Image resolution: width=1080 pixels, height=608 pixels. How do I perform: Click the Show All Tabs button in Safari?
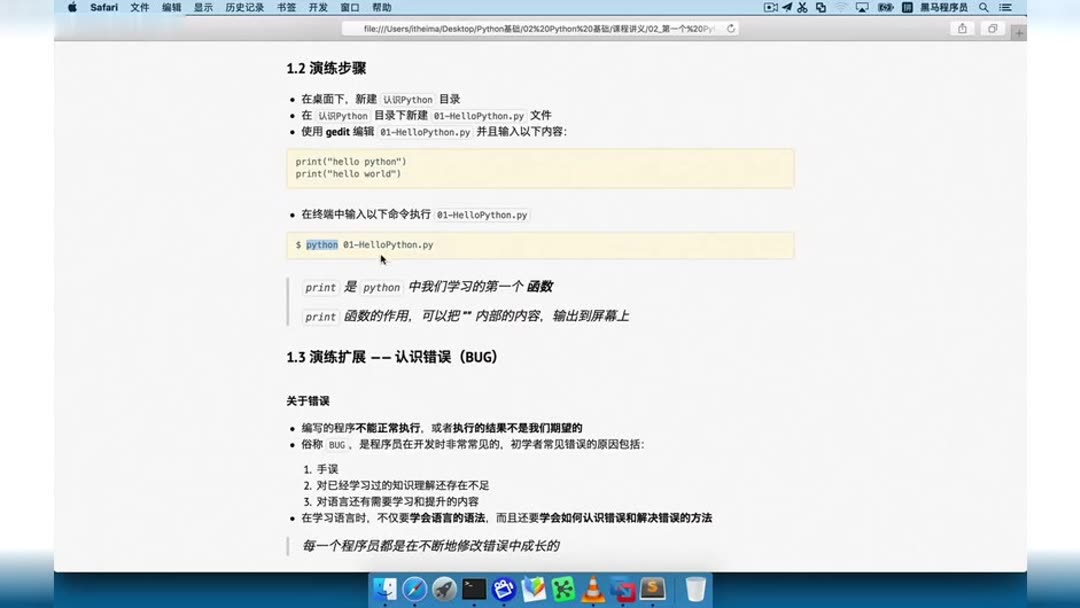tap(991, 29)
